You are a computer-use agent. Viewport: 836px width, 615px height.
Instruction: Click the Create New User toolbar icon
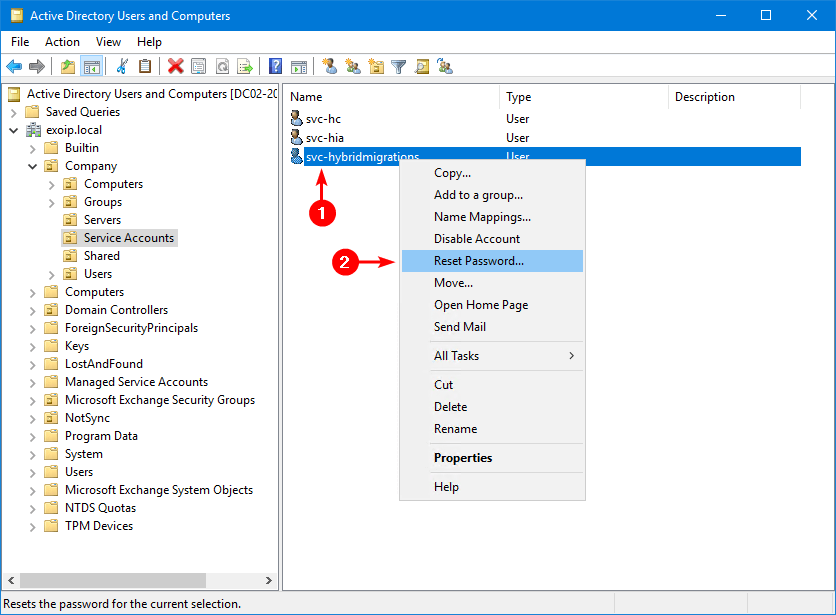329,67
